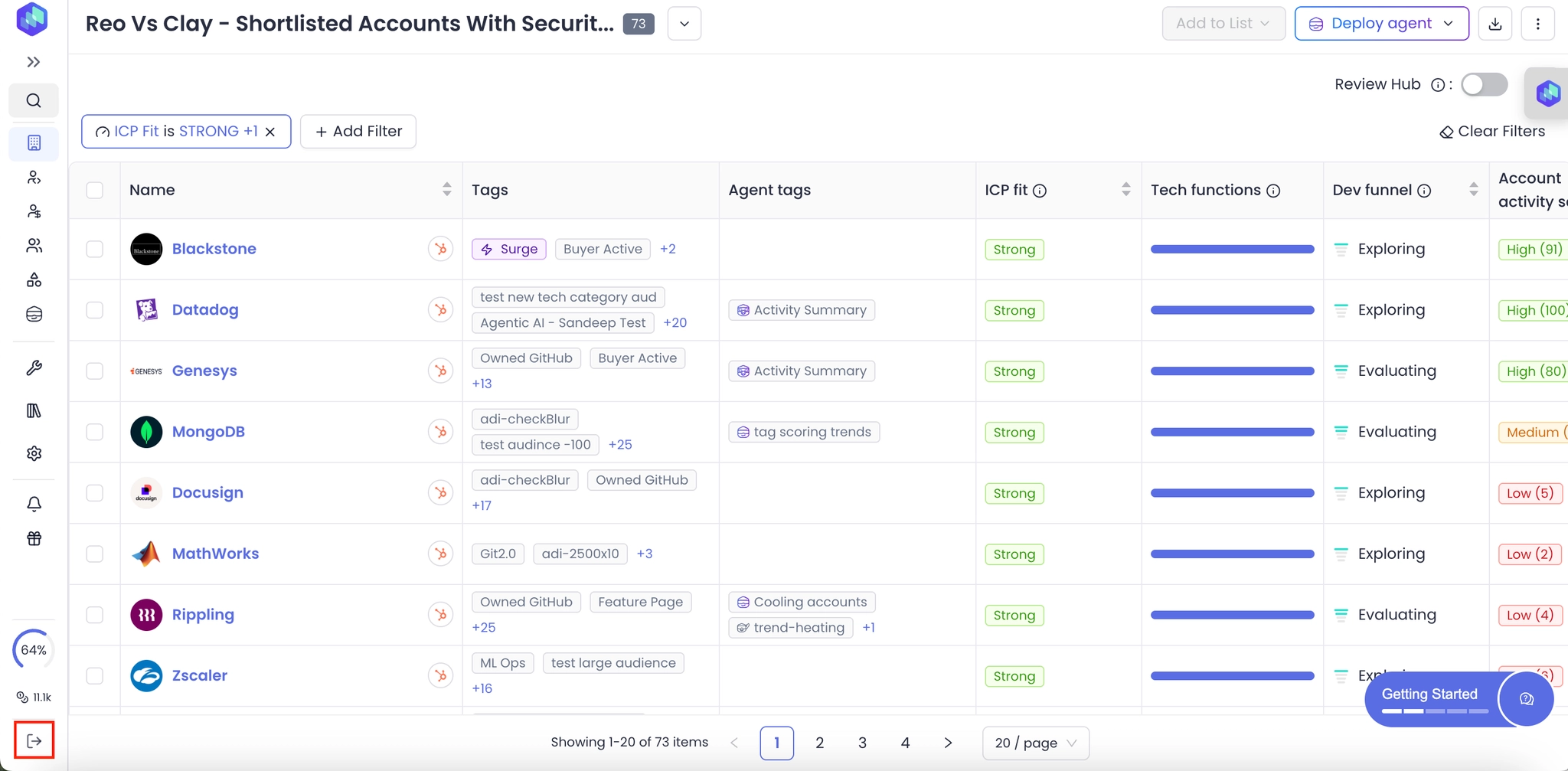Open the three-dot more options menu
Viewport: 1568px width, 771px height.
point(1538,24)
